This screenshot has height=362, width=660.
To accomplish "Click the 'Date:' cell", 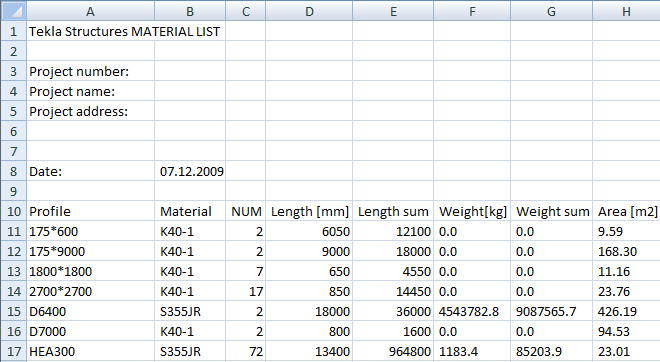I will [x=90, y=171].
